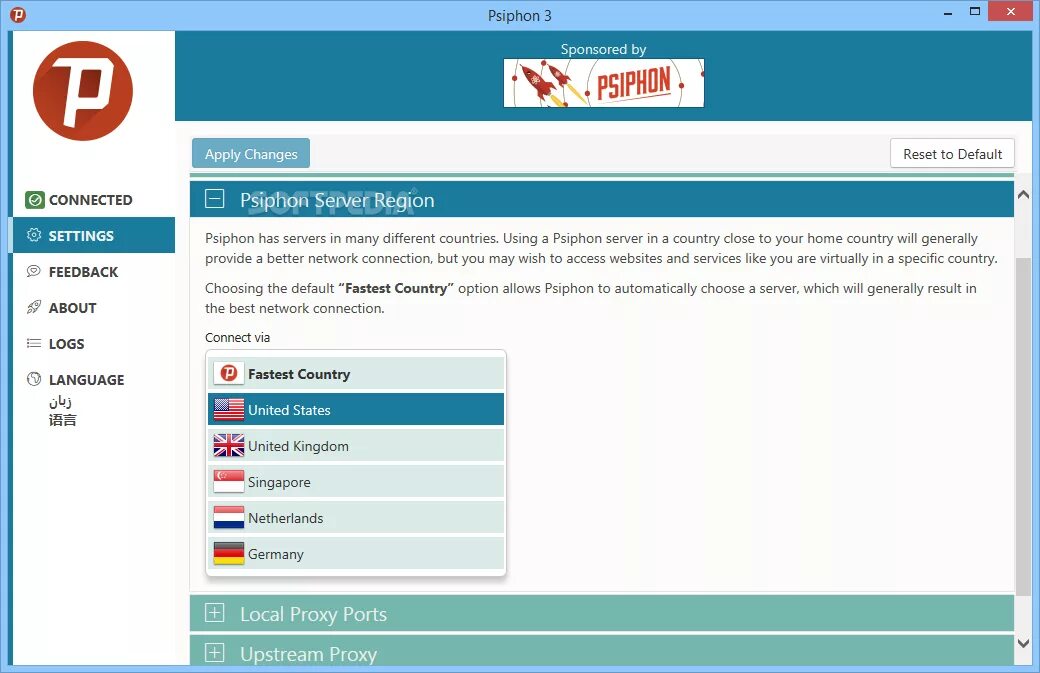Open the Settings tab
Screen dimensions: 1040x673
click(x=94, y=235)
